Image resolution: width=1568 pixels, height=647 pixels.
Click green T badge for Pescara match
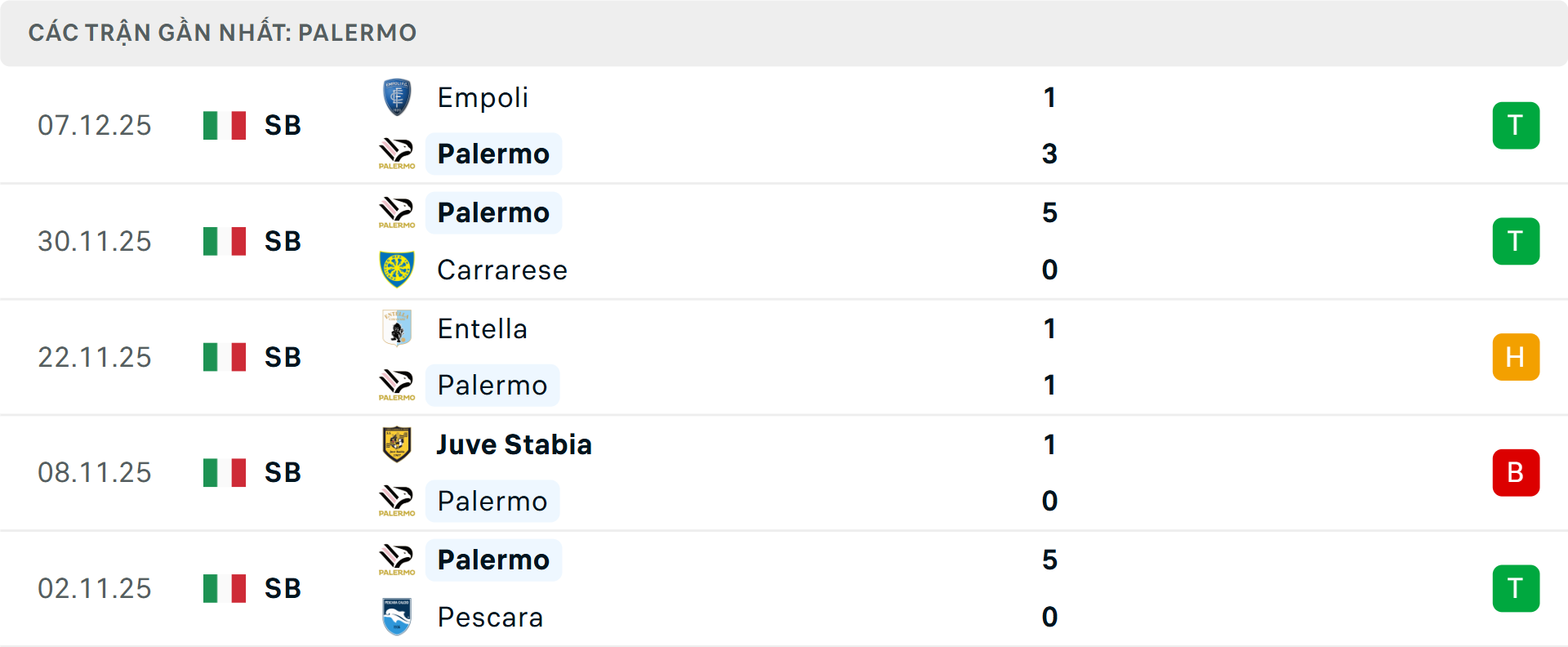[x=1516, y=588]
